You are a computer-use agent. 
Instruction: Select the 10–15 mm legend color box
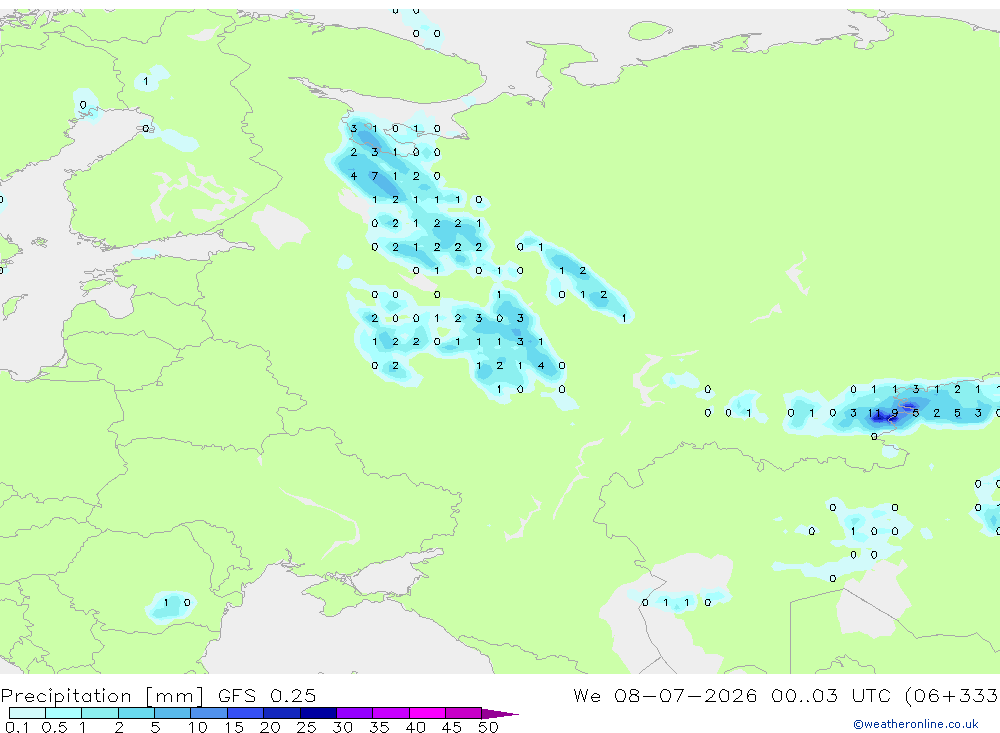pos(209,713)
